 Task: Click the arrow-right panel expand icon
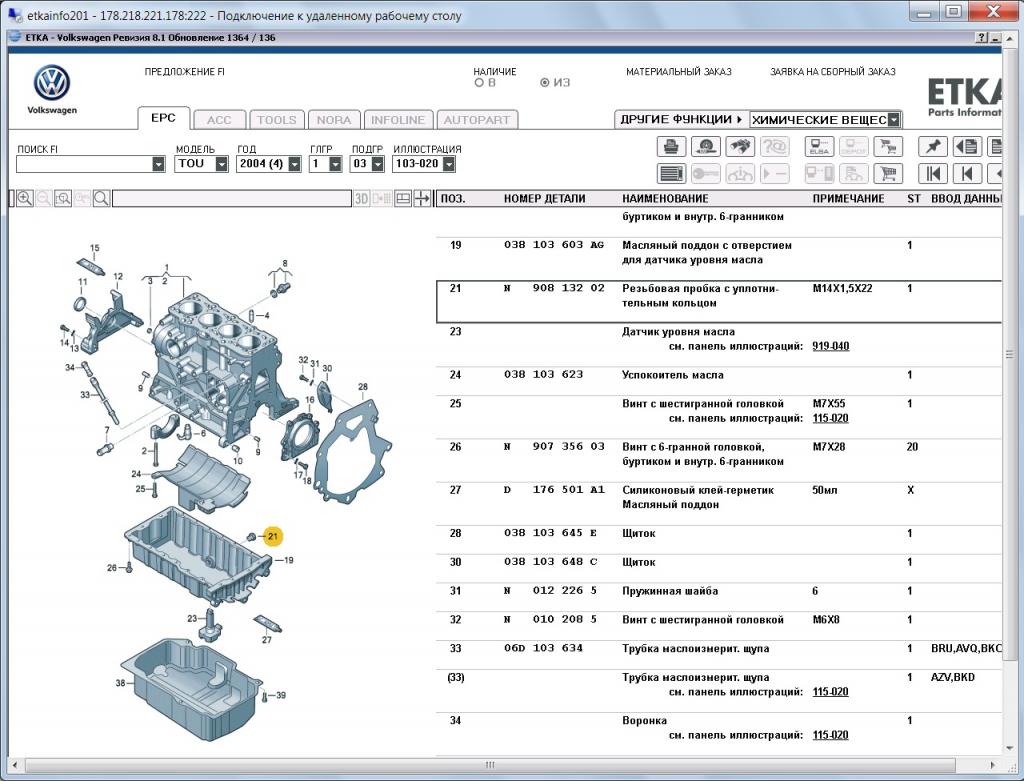click(x=423, y=199)
